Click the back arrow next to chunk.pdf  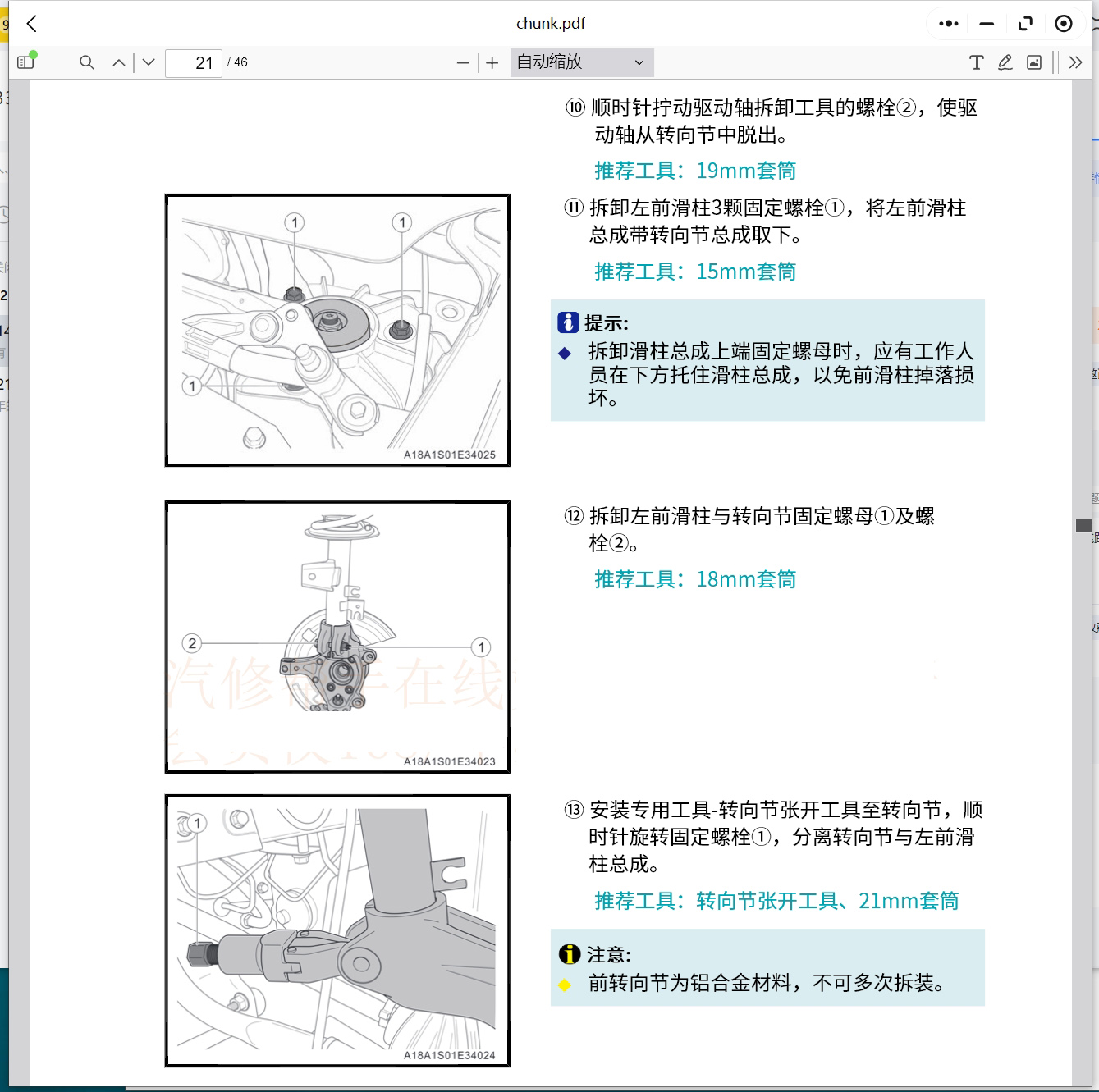pyautogui.click(x=31, y=24)
